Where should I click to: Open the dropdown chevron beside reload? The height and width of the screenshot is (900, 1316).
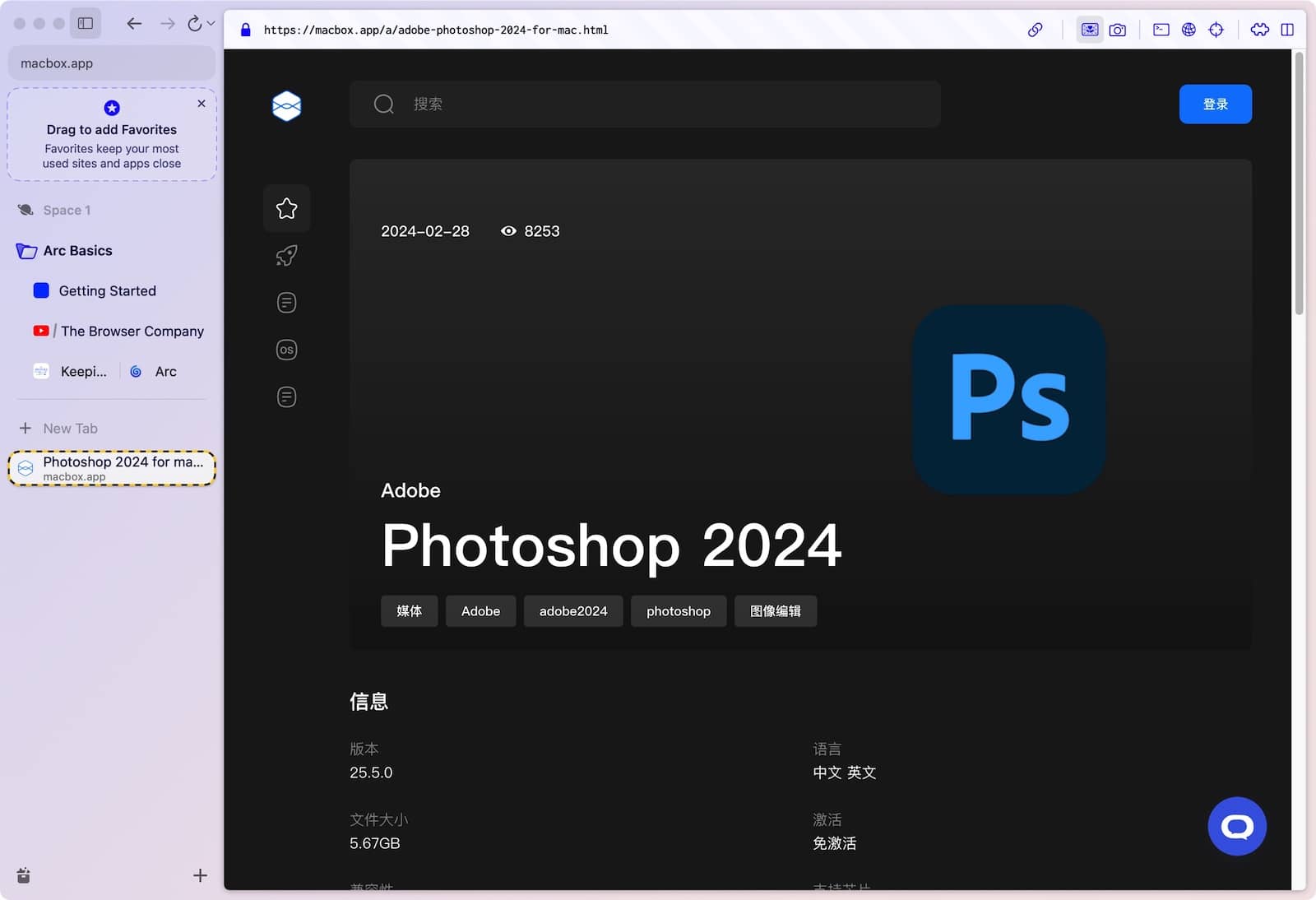pyautogui.click(x=211, y=23)
